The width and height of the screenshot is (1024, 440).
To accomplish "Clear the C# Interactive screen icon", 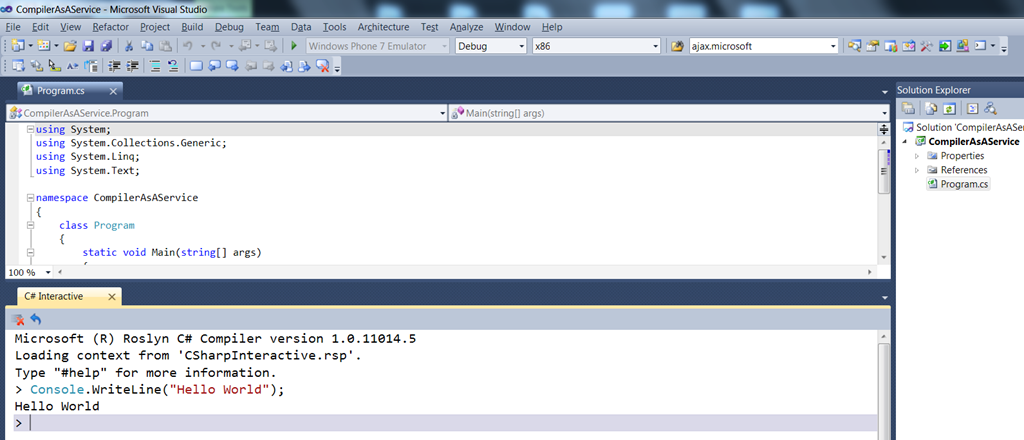I will (x=19, y=319).
